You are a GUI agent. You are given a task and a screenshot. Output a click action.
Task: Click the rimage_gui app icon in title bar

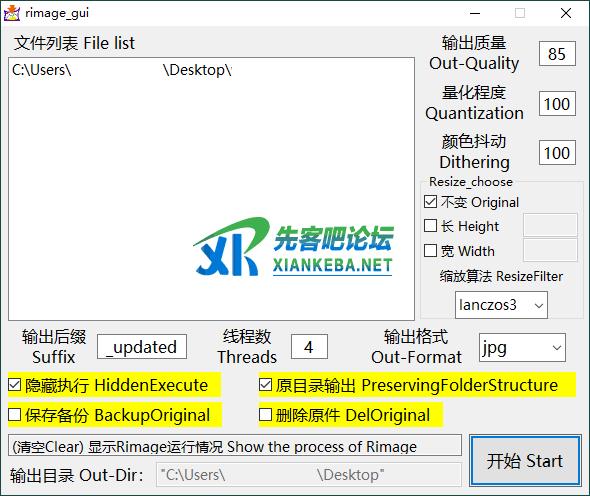(x=12, y=13)
